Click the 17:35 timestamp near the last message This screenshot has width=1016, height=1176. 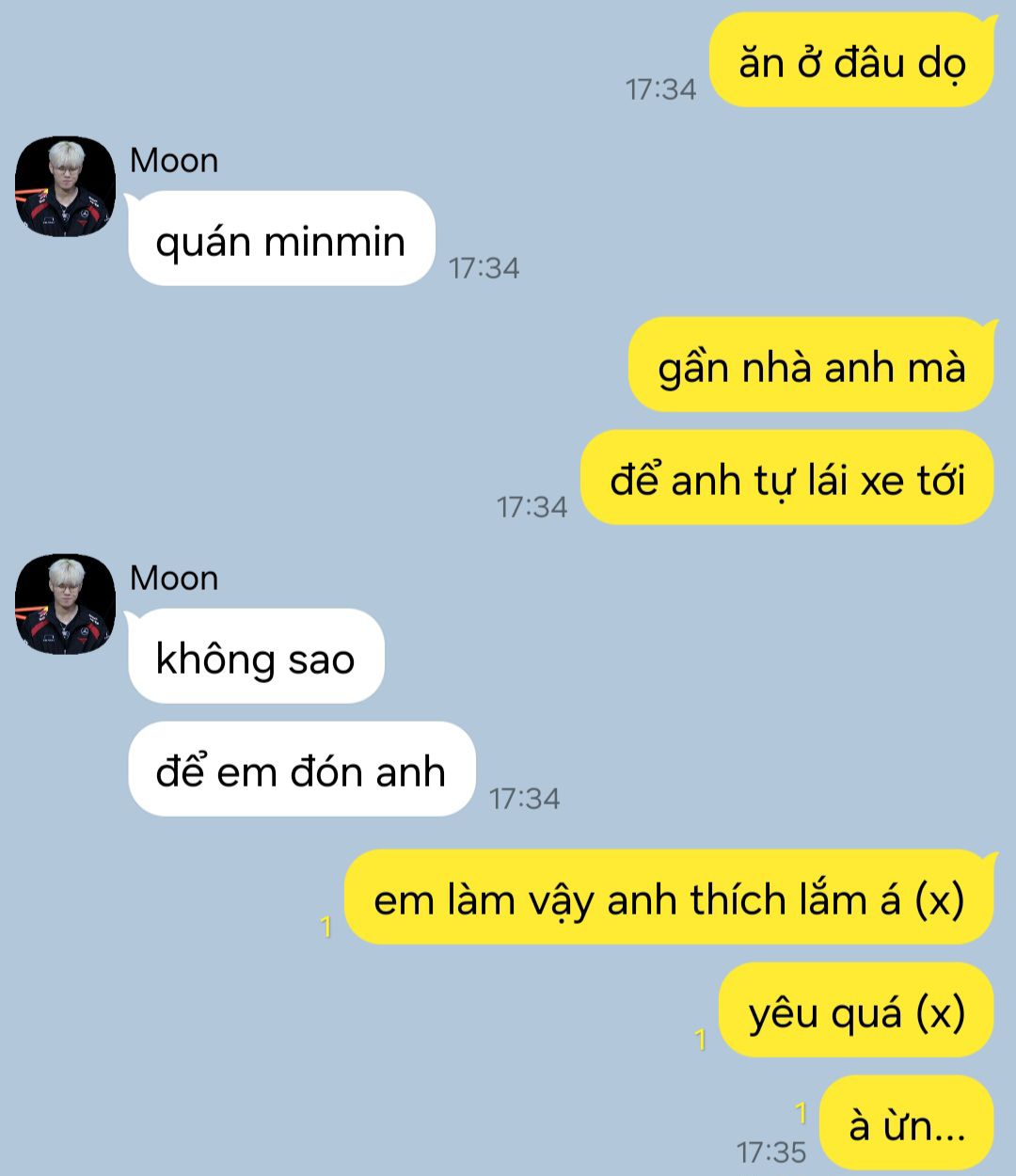(771, 1152)
